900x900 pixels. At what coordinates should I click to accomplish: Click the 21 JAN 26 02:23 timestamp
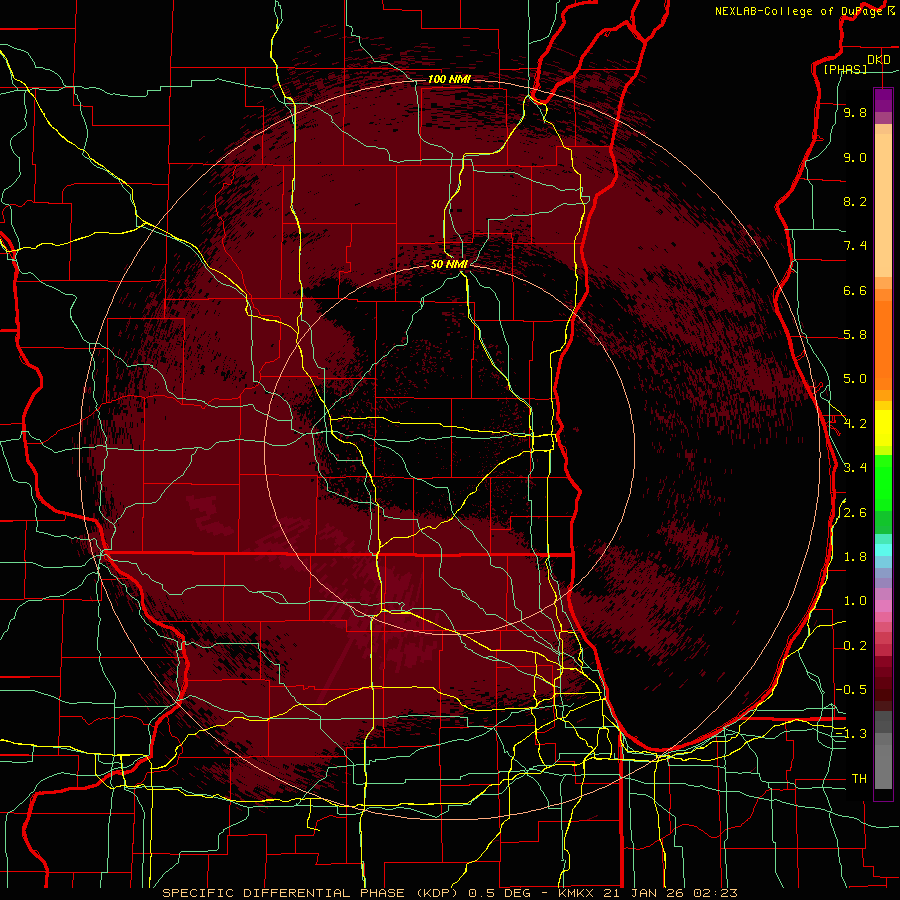click(669, 893)
